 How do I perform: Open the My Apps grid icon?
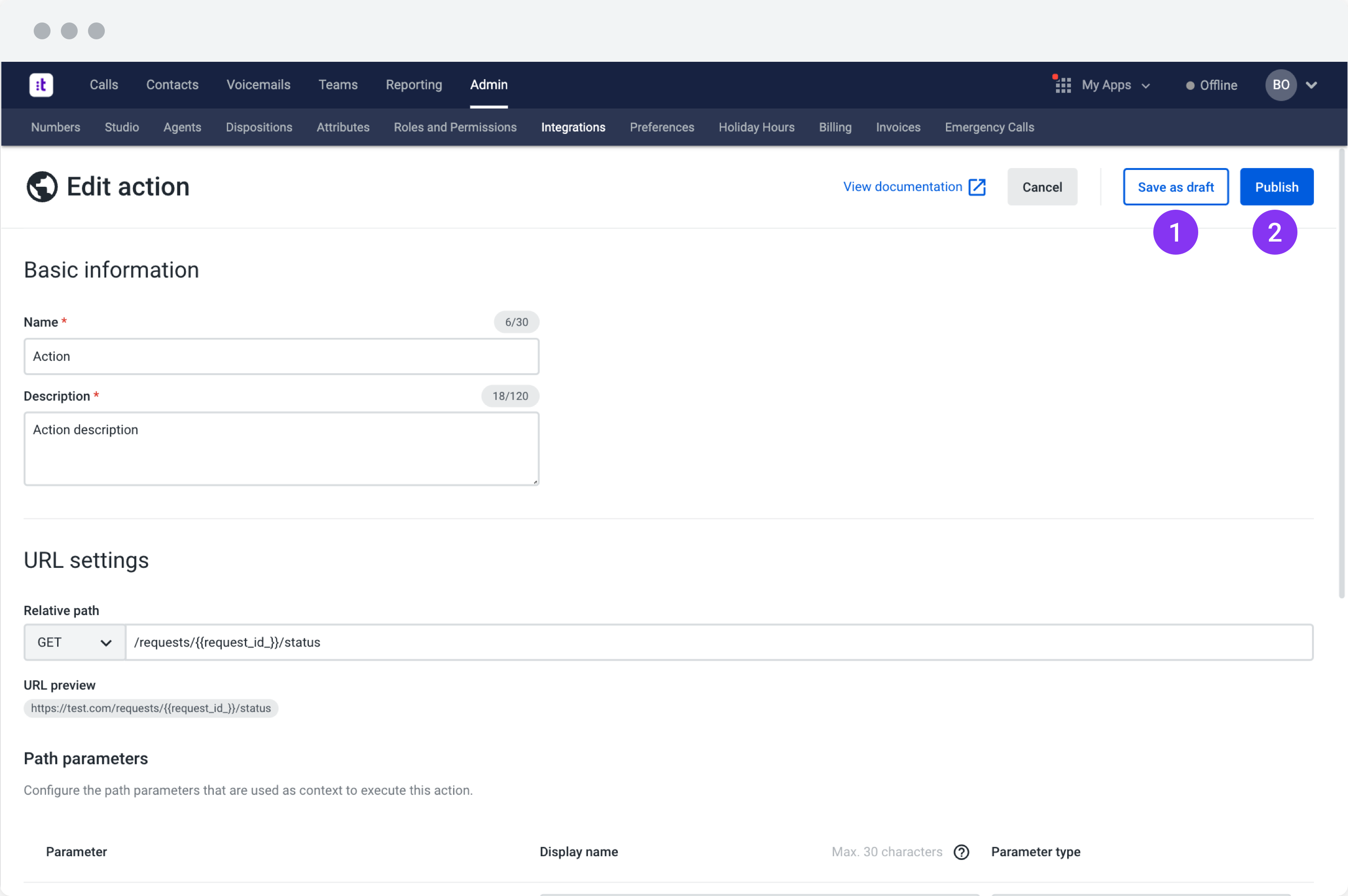pyautogui.click(x=1062, y=85)
